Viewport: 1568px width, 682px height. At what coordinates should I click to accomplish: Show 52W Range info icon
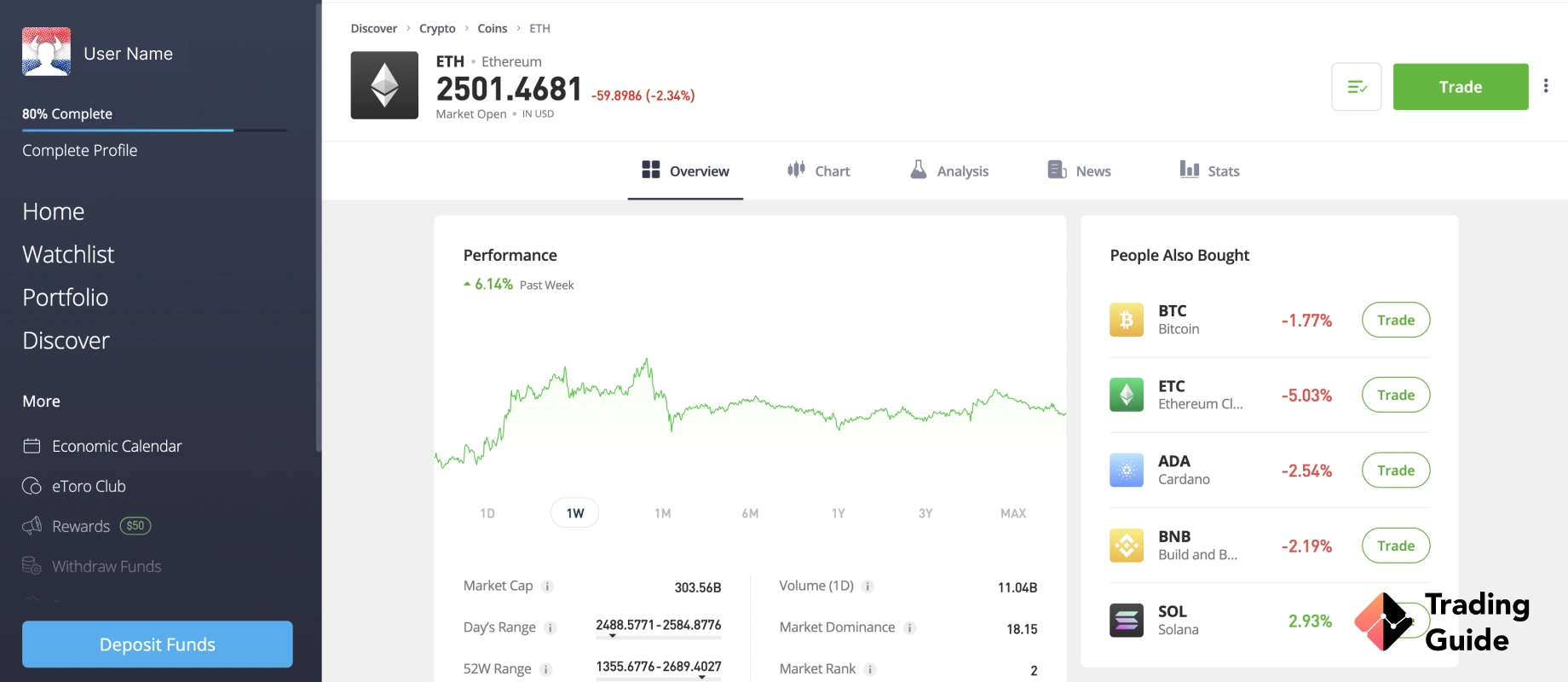tap(546, 670)
